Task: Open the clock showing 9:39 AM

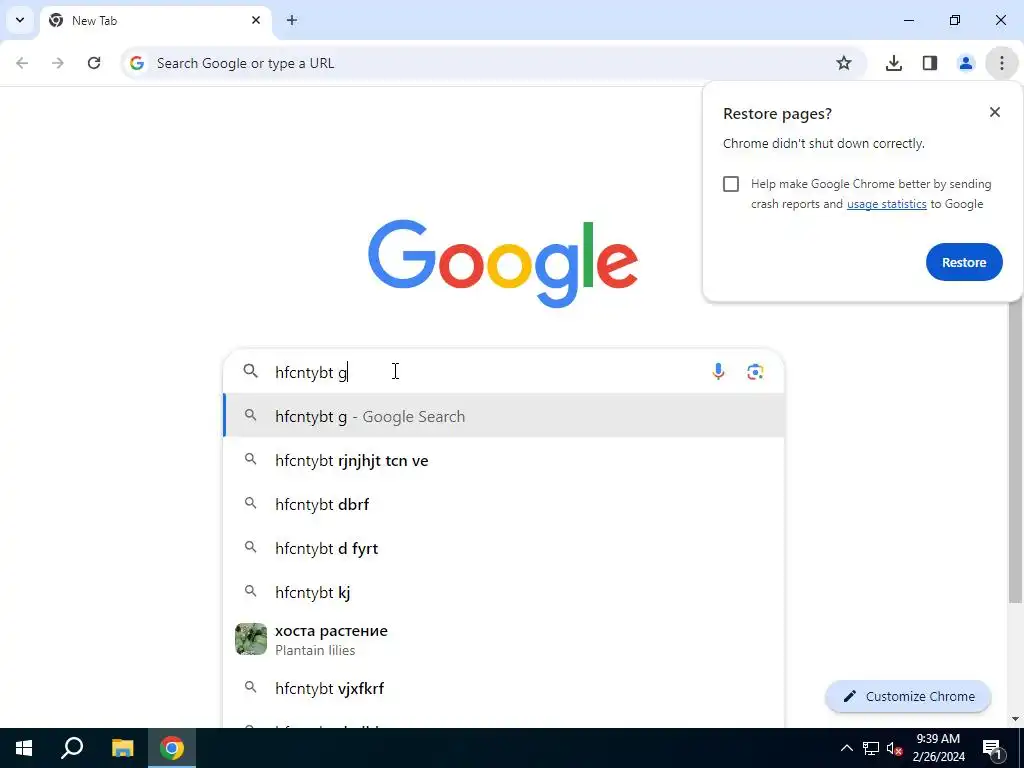Action: (x=938, y=748)
